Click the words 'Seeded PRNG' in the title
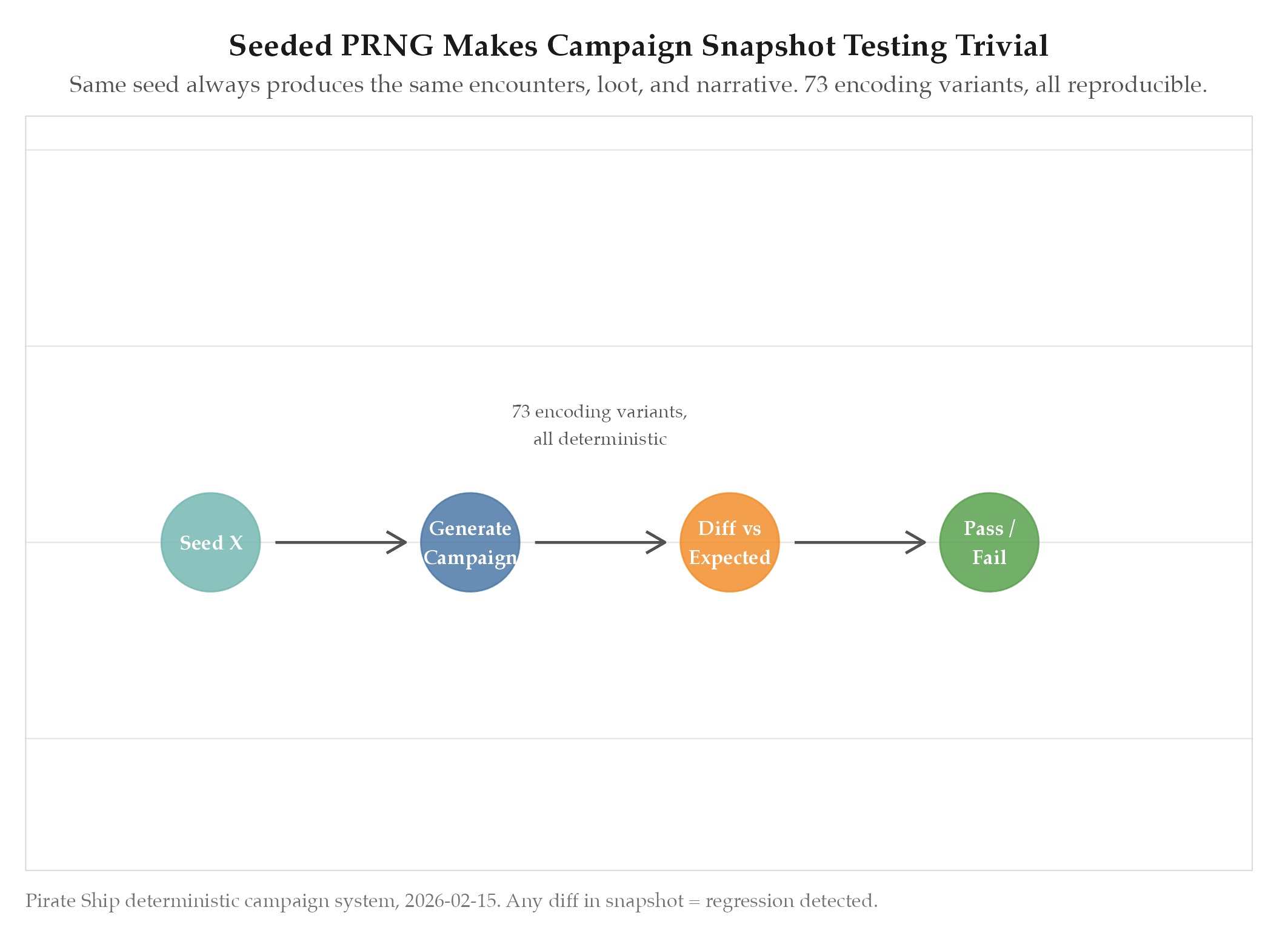This screenshot has width=1288, height=930. tap(331, 46)
